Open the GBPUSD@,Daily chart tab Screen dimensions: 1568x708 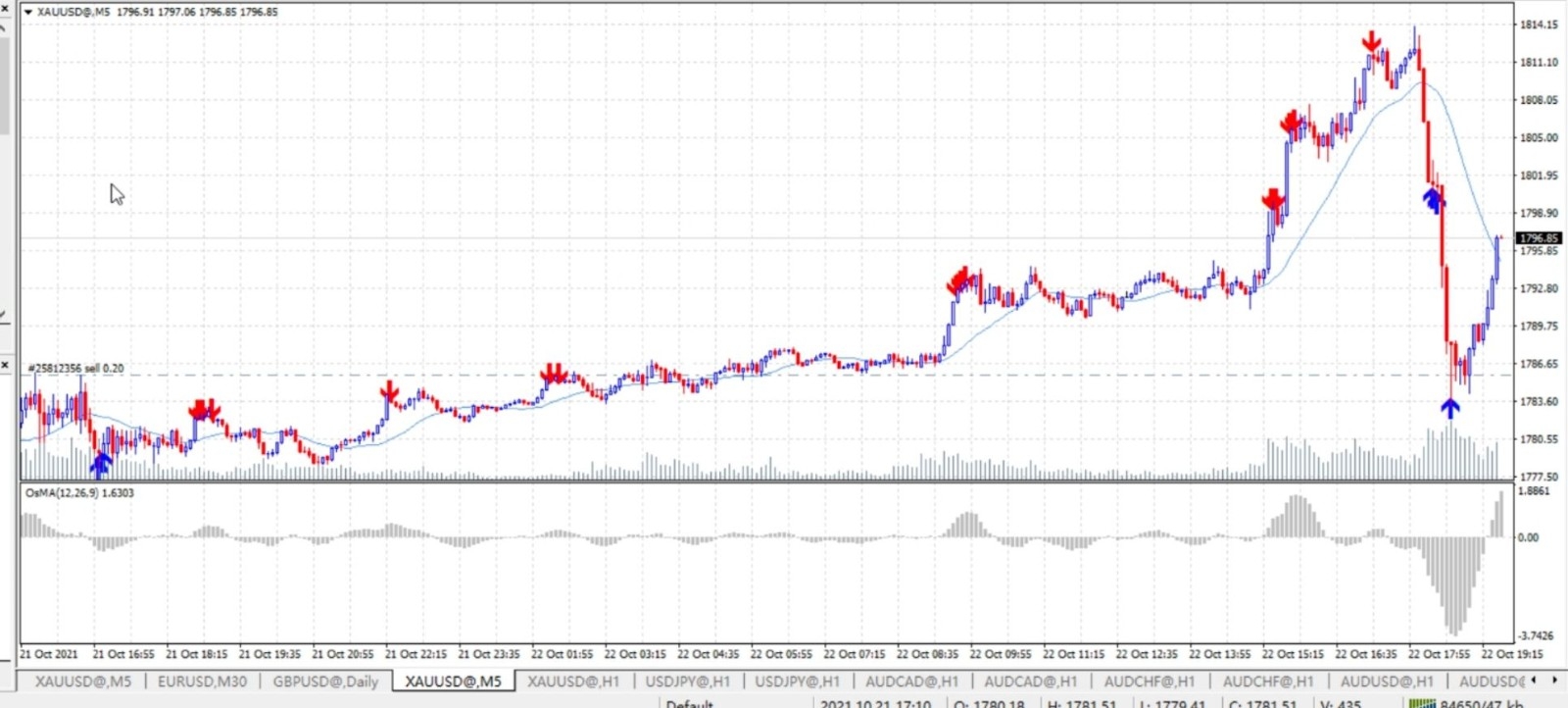tap(325, 681)
